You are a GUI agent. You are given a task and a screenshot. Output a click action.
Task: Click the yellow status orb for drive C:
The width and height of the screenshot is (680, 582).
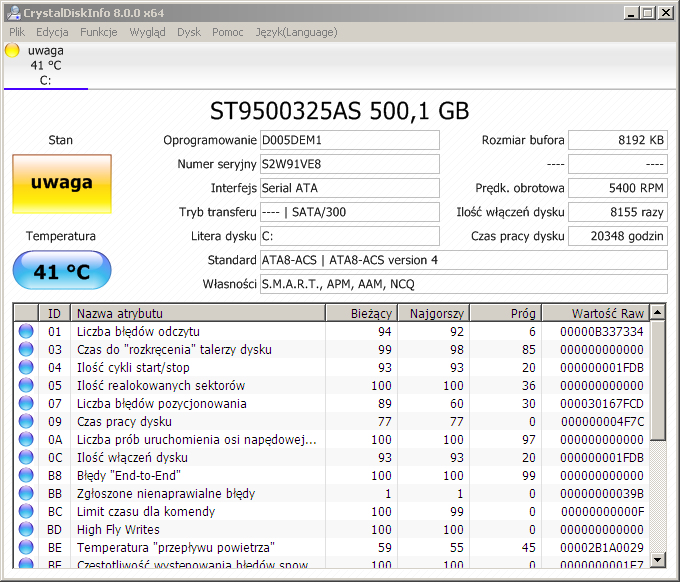tap(12, 50)
